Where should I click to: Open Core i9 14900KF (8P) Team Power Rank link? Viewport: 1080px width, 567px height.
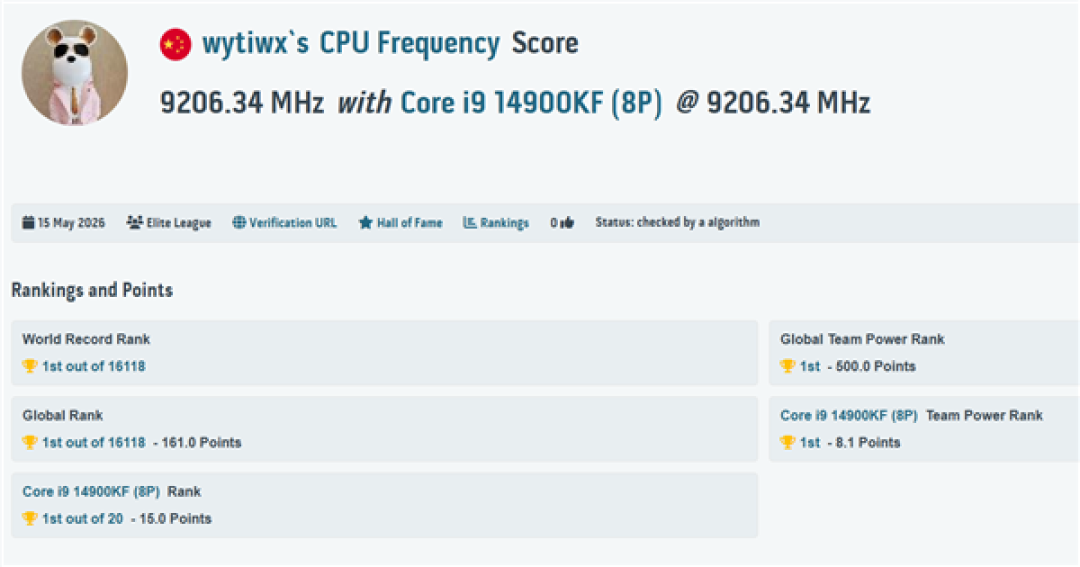(x=849, y=415)
